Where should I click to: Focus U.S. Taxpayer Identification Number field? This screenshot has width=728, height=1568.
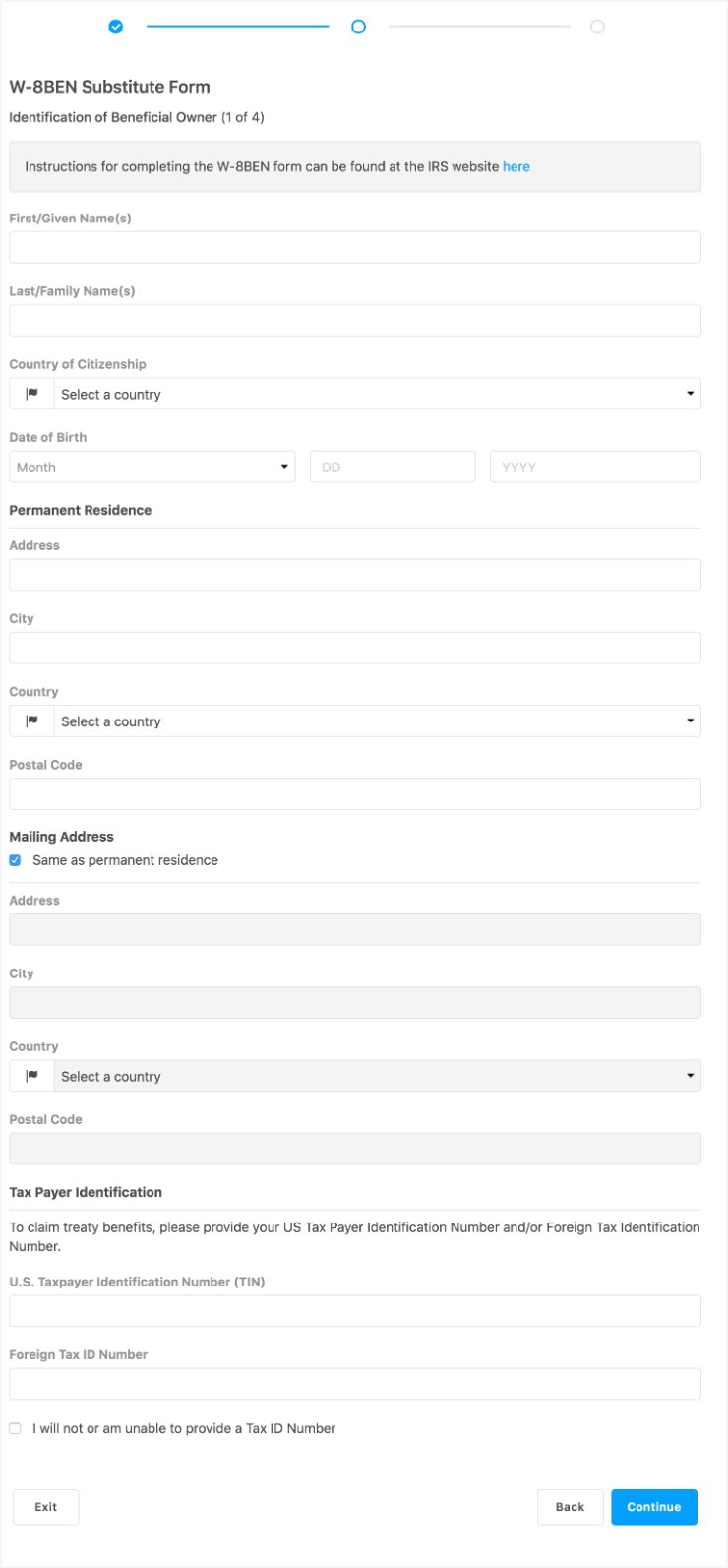pyautogui.click(x=355, y=1311)
